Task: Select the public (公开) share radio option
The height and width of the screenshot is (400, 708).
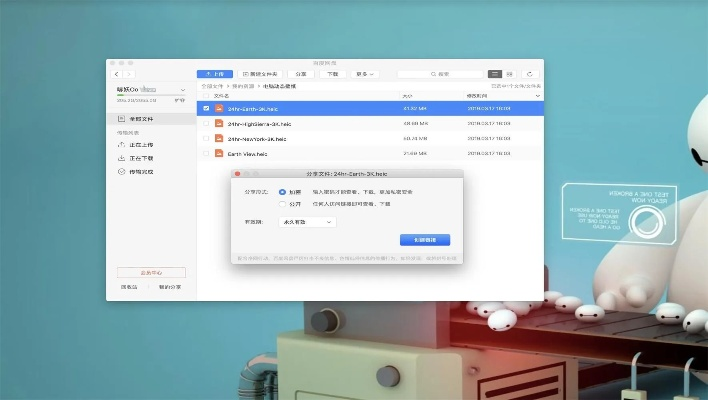Action: coord(282,203)
